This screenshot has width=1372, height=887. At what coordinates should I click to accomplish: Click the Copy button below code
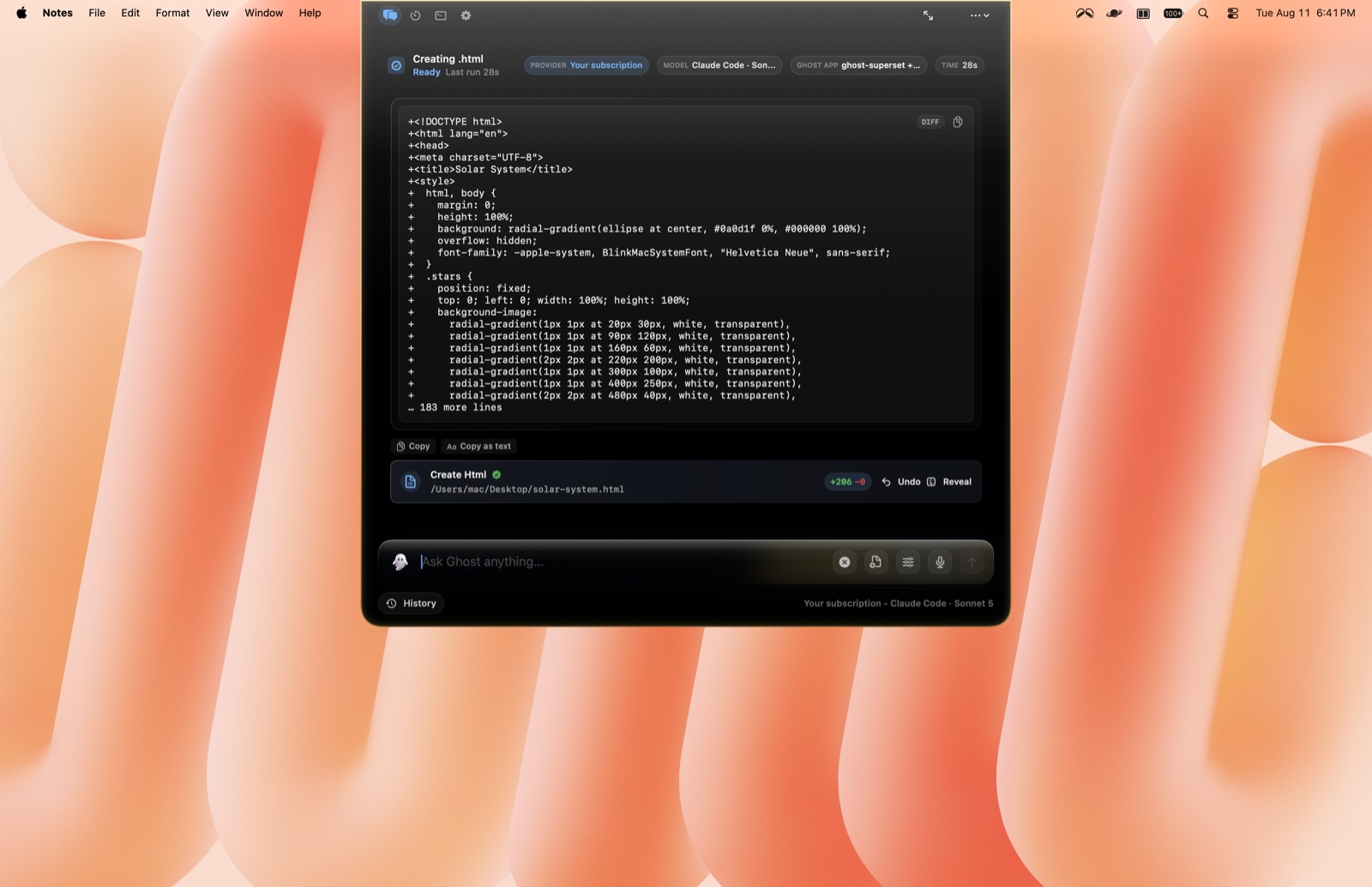pos(413,446)
